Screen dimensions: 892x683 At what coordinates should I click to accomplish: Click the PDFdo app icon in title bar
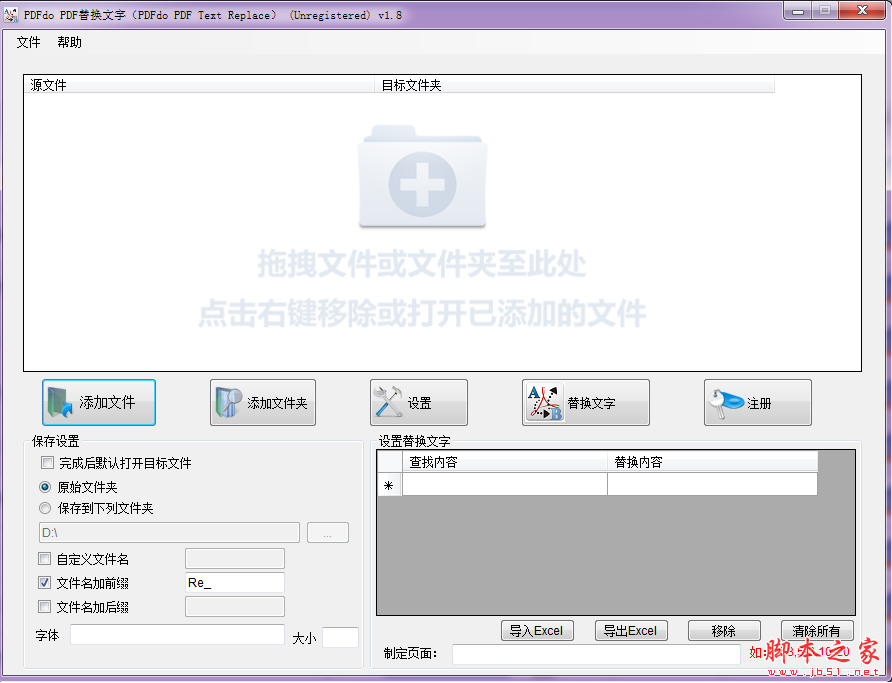(11, 15)
